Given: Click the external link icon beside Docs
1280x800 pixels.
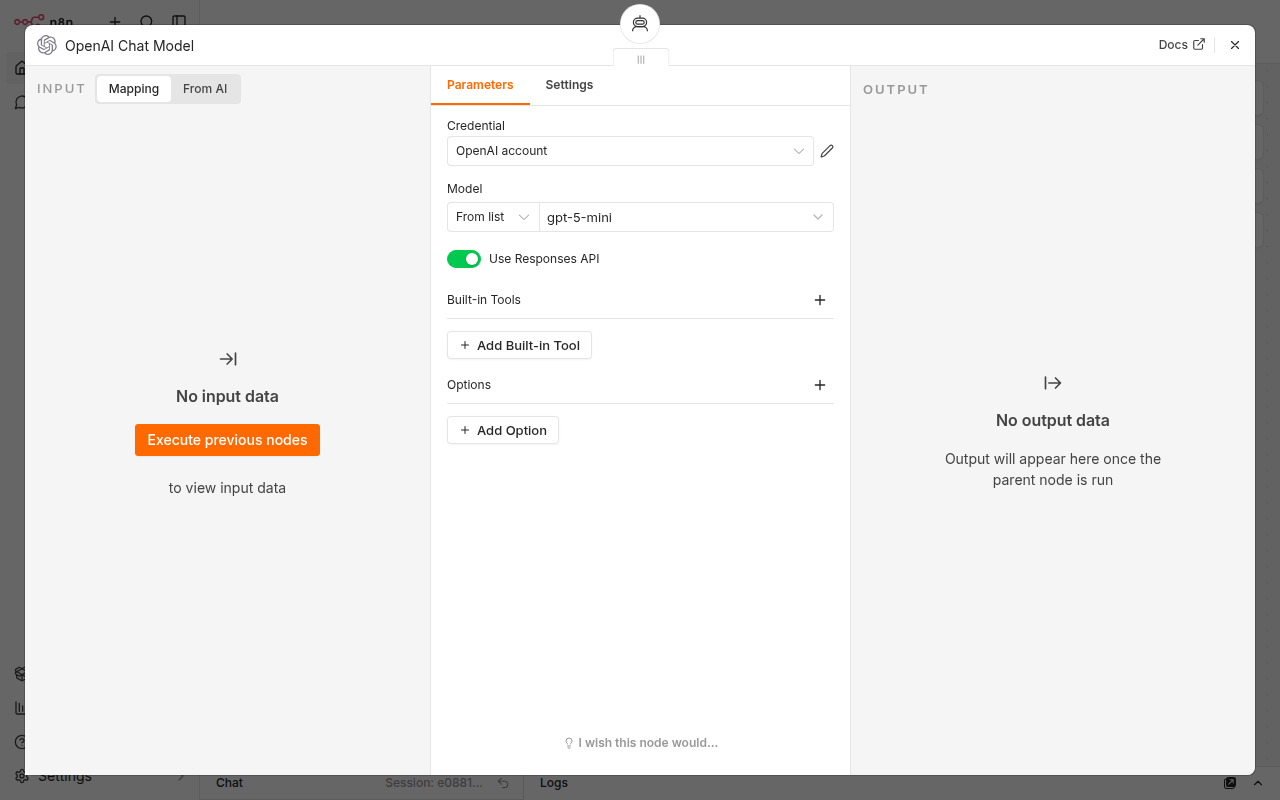Looking at the screenshot, I should [x=1199, y=45].
